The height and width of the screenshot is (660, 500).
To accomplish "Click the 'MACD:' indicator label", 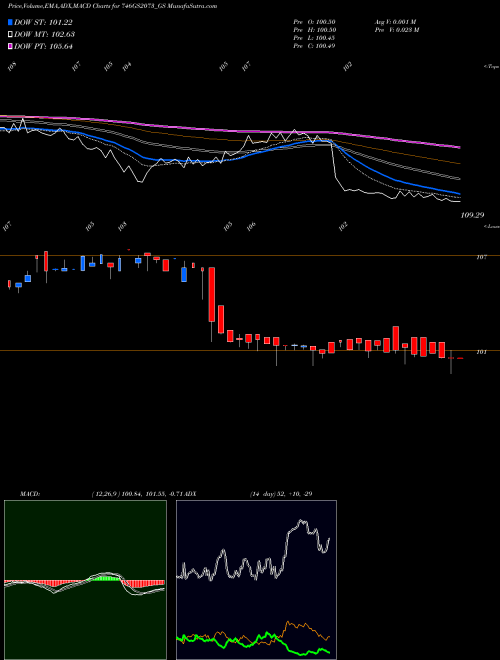I will (x=30, y=494).
